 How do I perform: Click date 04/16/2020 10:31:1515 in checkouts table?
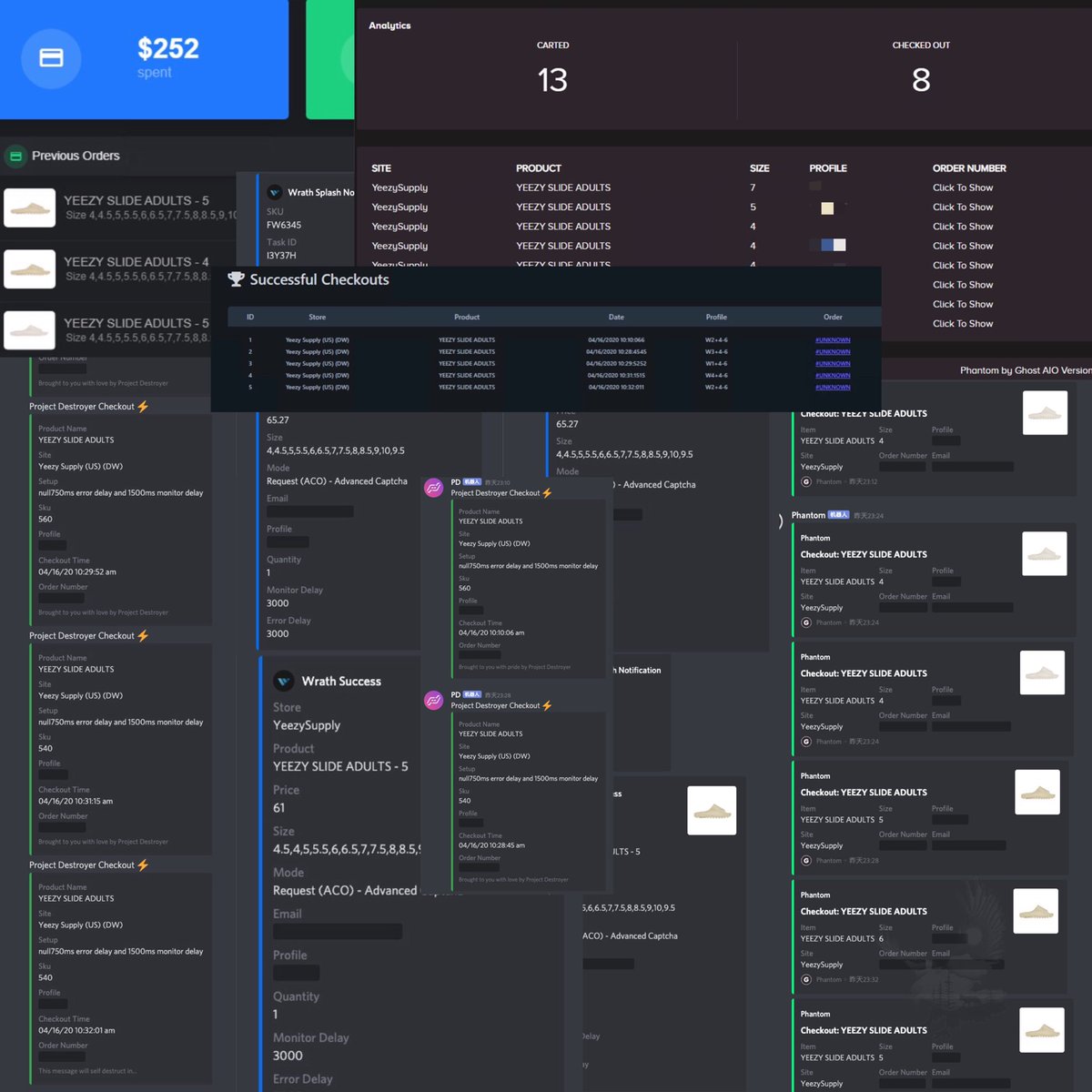(616, 376)
